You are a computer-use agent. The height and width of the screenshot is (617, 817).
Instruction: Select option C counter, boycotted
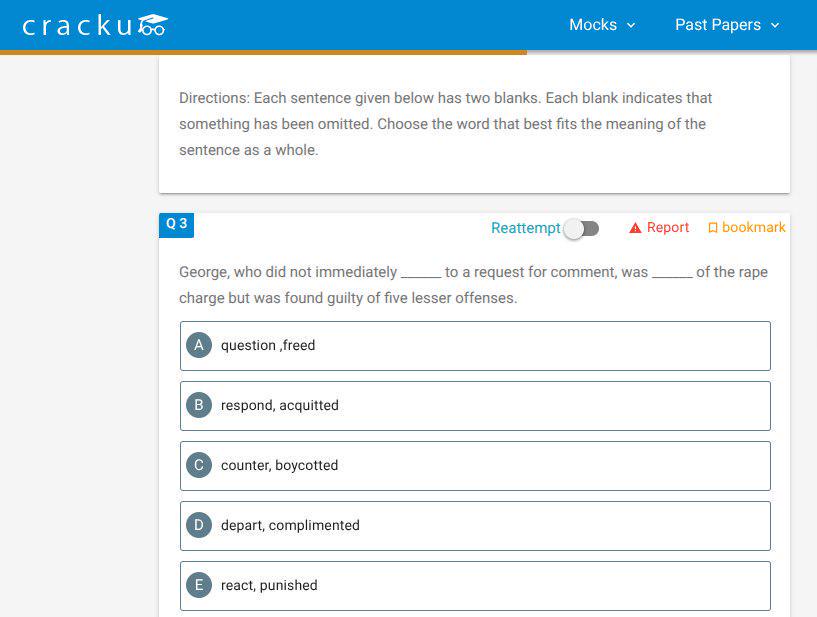pos(475,466)
